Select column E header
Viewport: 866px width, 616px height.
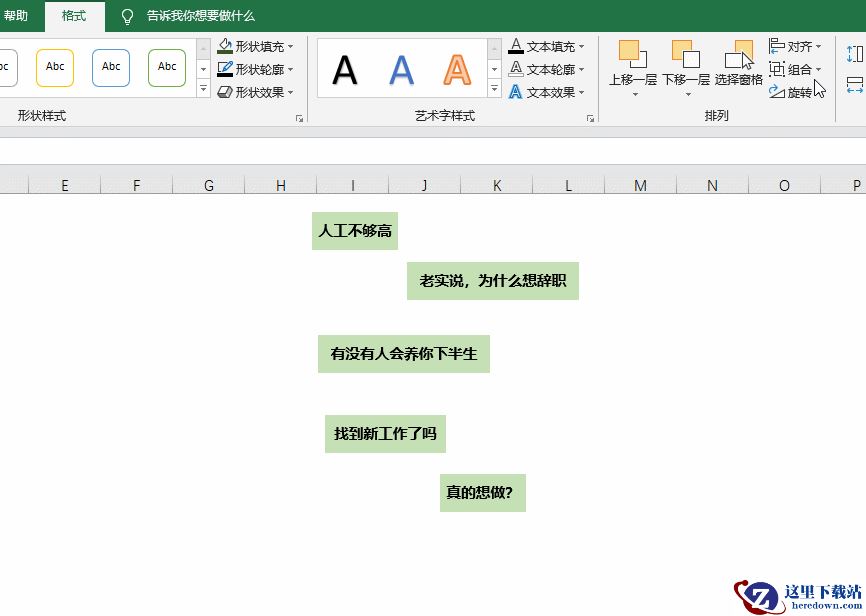[x=65, y=186]
